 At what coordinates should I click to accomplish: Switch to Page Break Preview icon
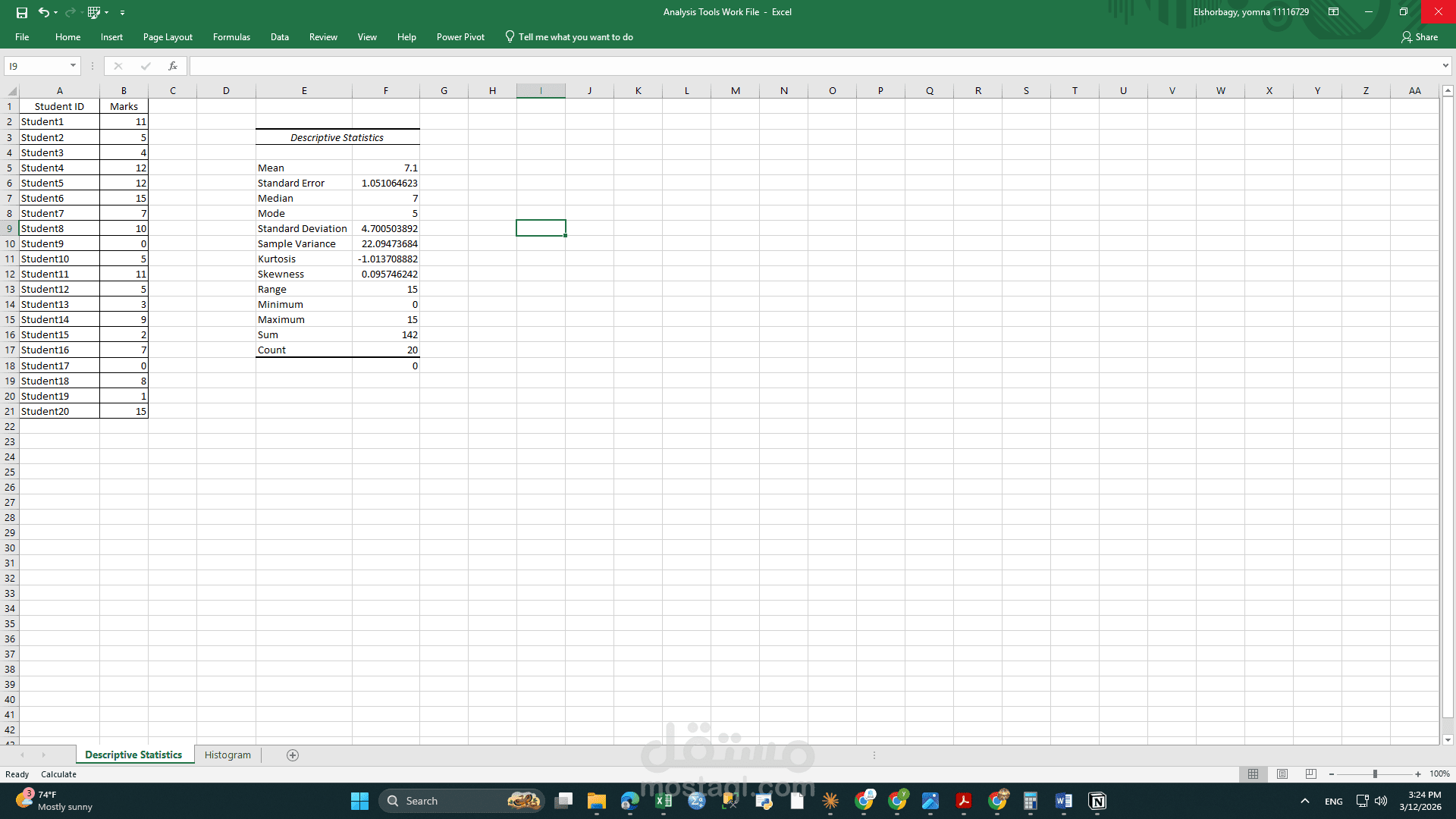(x=1311, y=773)
